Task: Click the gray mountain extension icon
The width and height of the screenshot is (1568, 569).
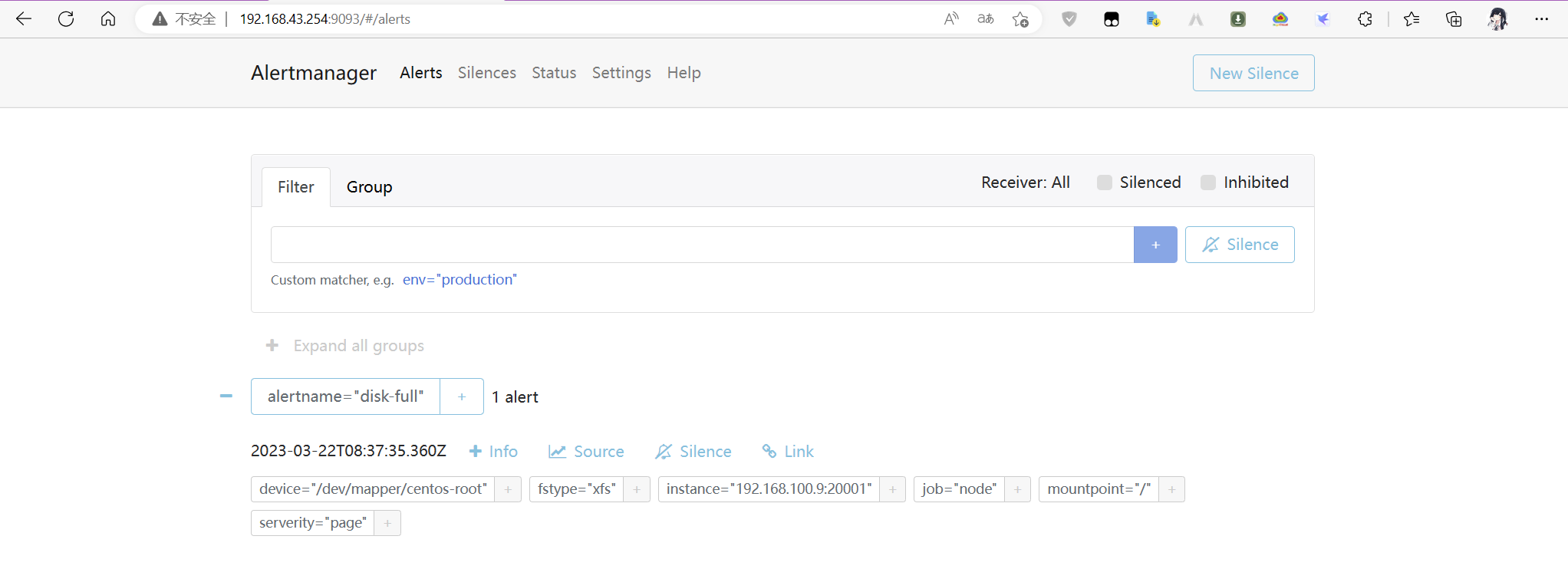Action: pos(1196,19)
